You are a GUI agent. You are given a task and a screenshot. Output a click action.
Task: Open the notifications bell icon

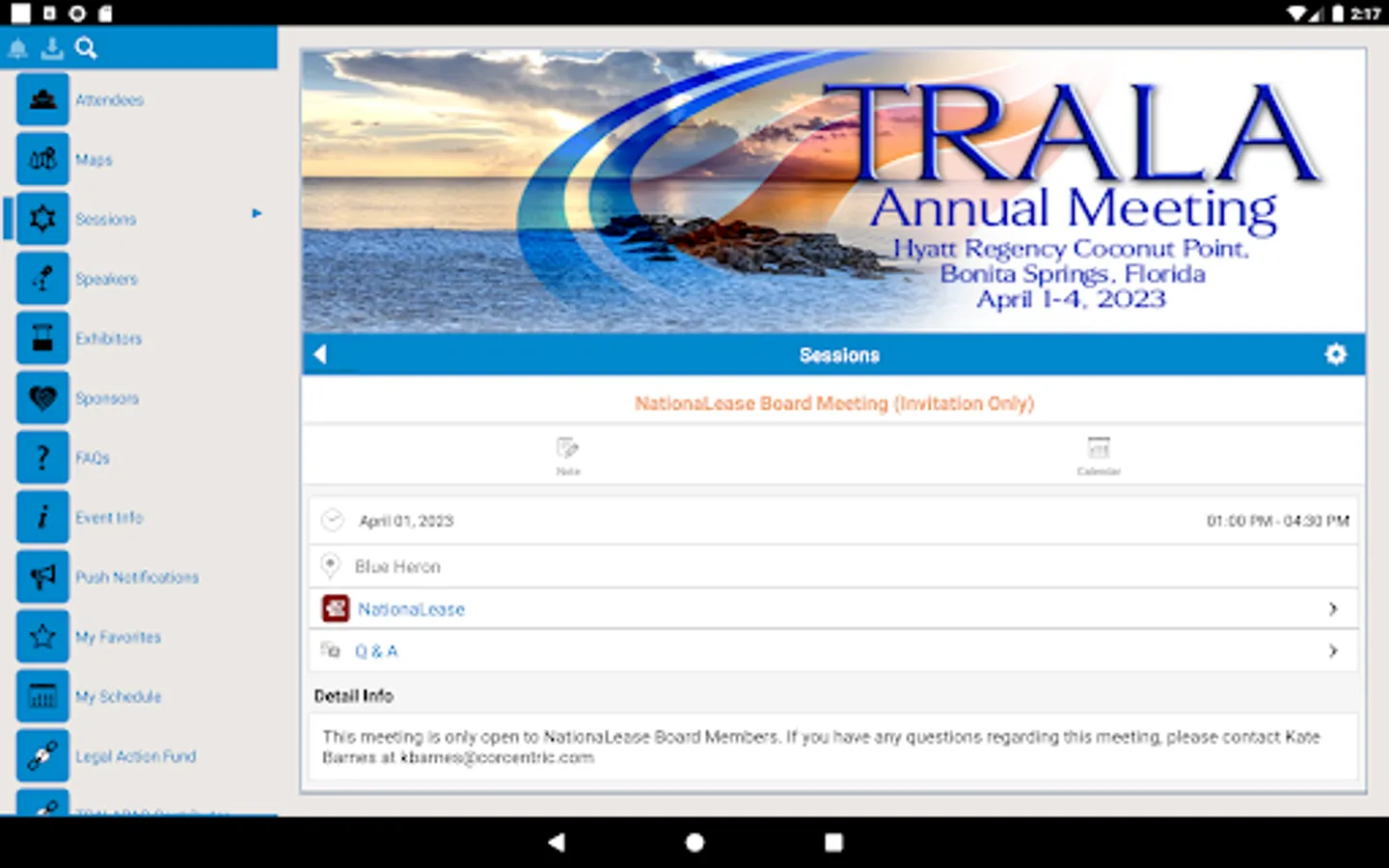click(x=18, y=48)
